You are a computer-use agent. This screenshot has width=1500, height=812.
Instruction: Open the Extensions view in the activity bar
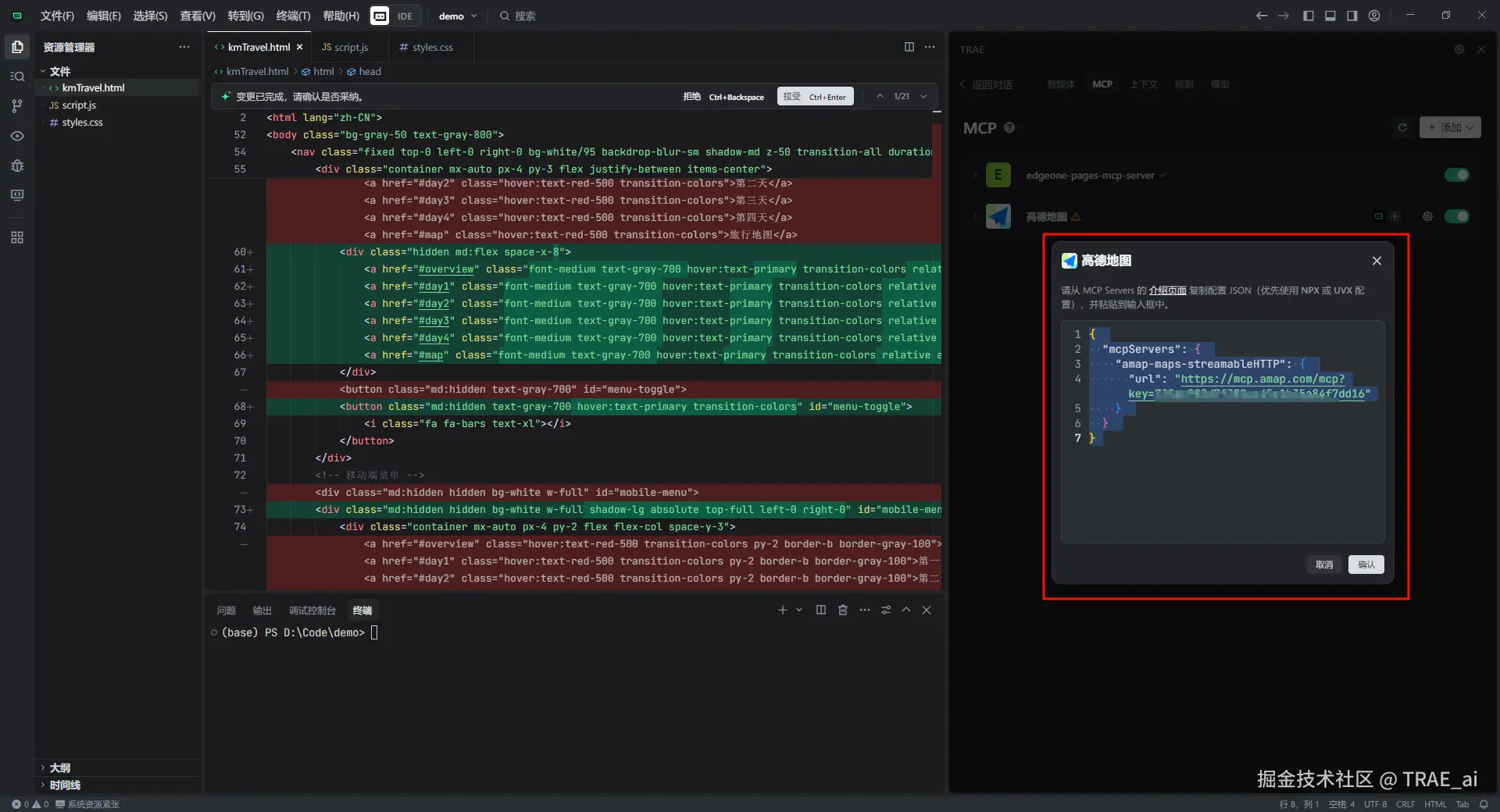click(x=17, y=237)
